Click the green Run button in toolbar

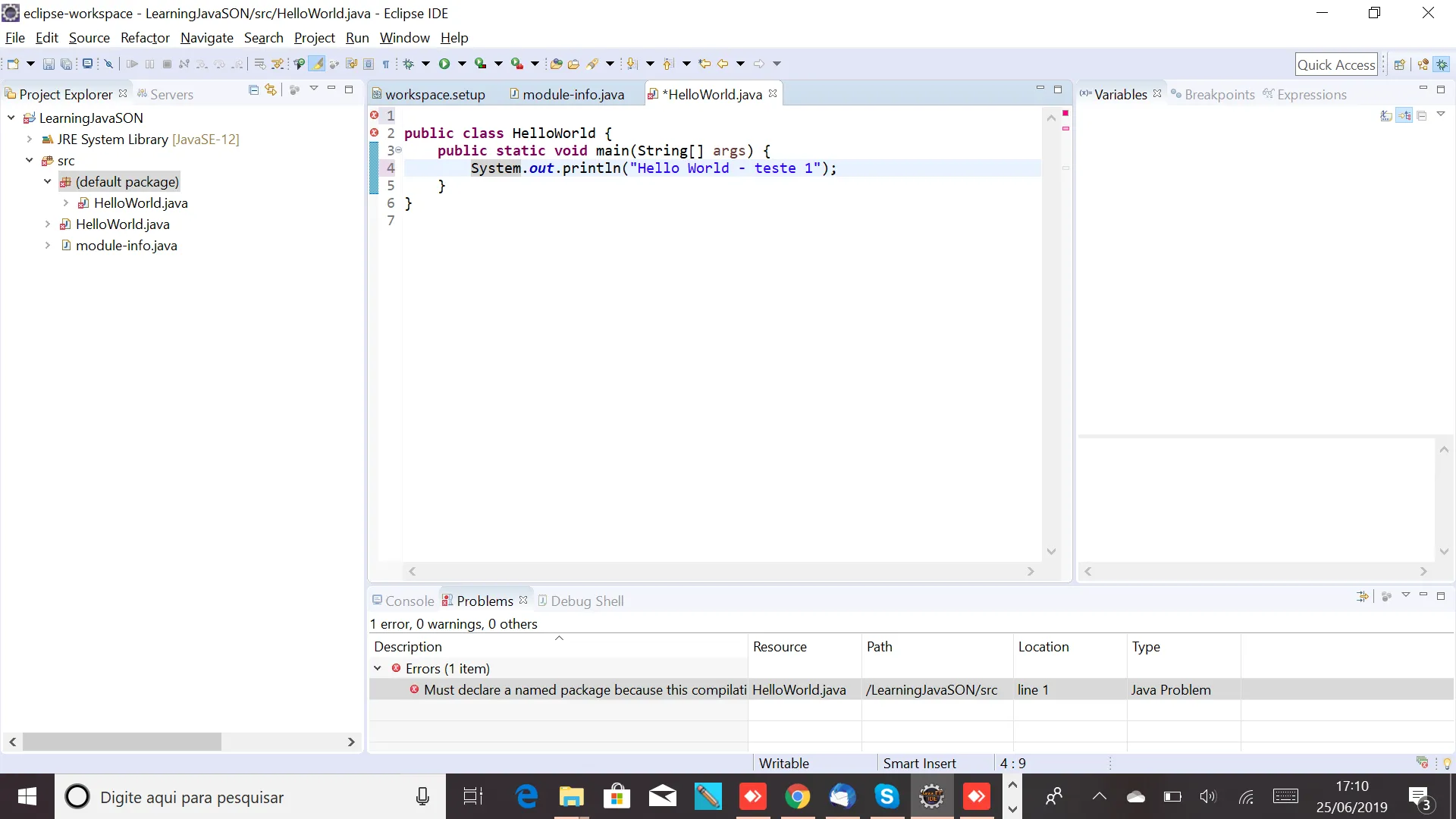(x=444, y=64)
